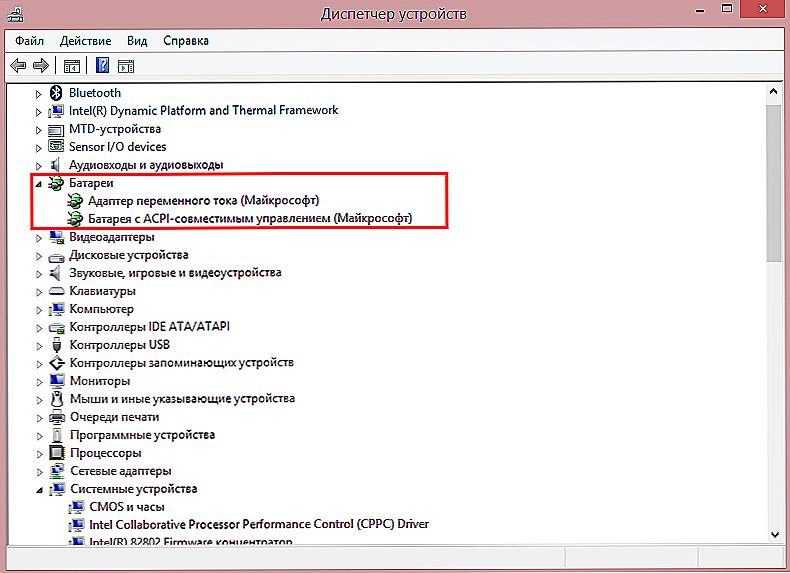Click the icon next to Батарея с ACPI-совместимым управлением
Image resolution: width=790 pixels, height=573 pixels.
[x=75, y=219]
